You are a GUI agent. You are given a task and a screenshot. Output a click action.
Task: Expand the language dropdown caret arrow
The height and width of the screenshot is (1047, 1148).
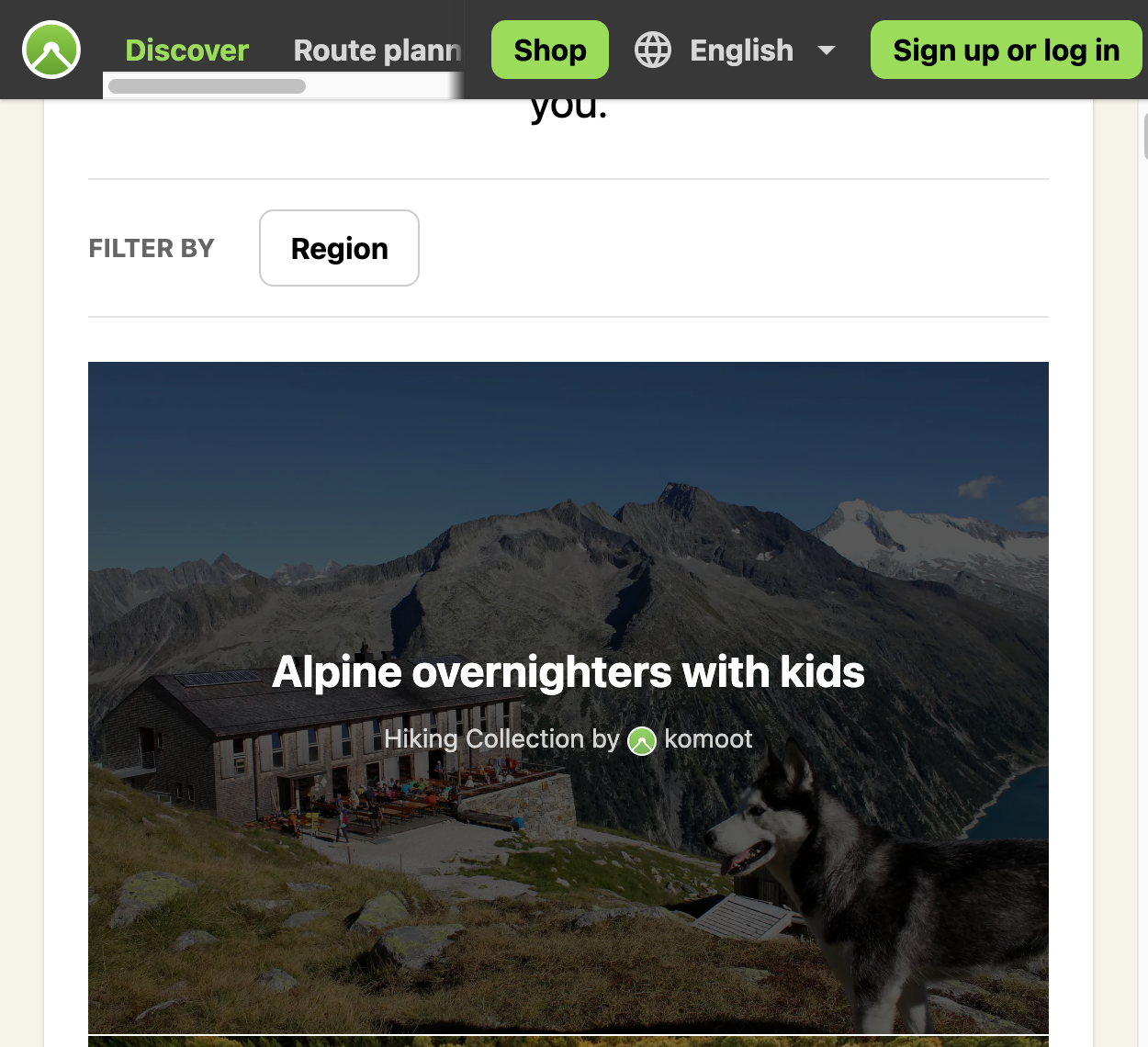point(827,51)
